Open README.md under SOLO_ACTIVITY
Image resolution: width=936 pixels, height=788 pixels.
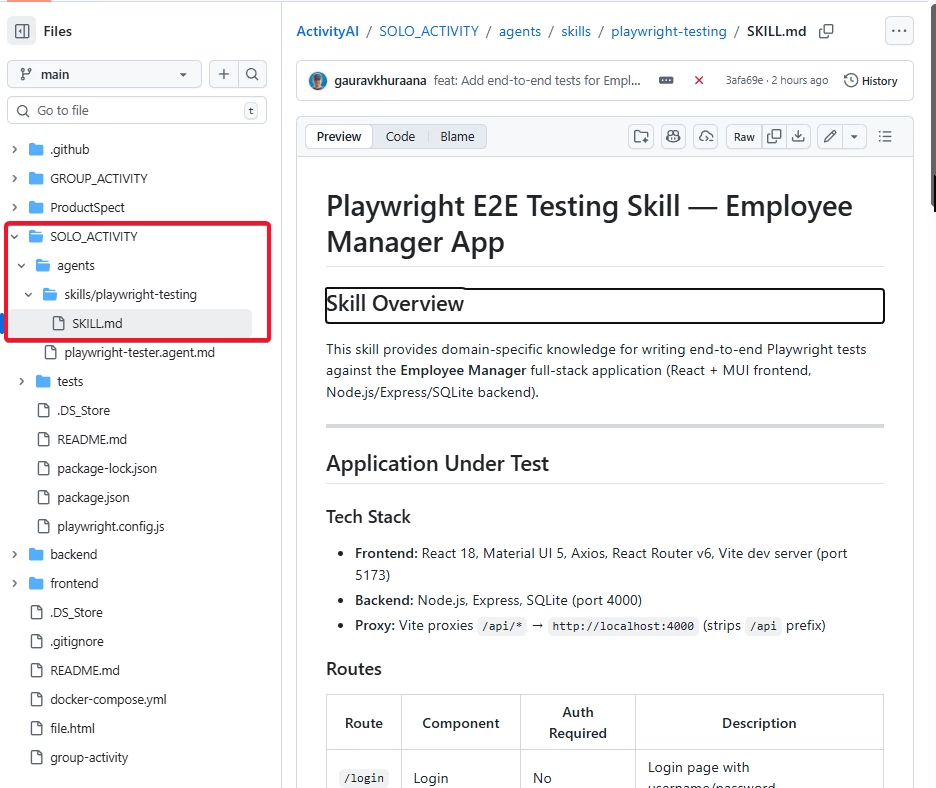[x=92, y=439]
